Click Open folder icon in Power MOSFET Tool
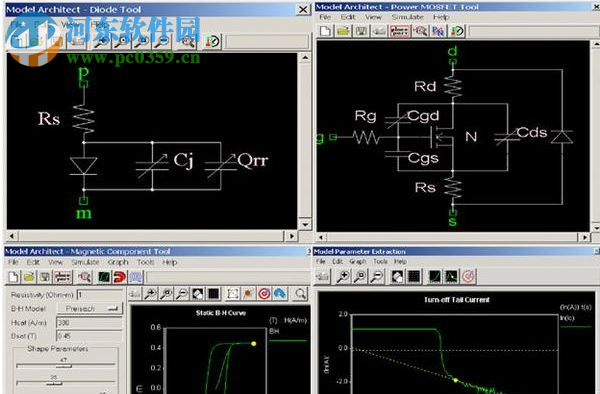The width and height of the screenshot is (600, 394). pos(343,31)
